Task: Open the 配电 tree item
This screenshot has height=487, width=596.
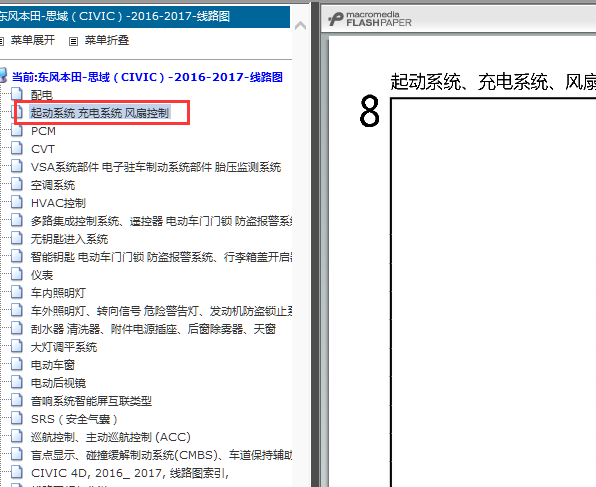Action: click(41, 95)
